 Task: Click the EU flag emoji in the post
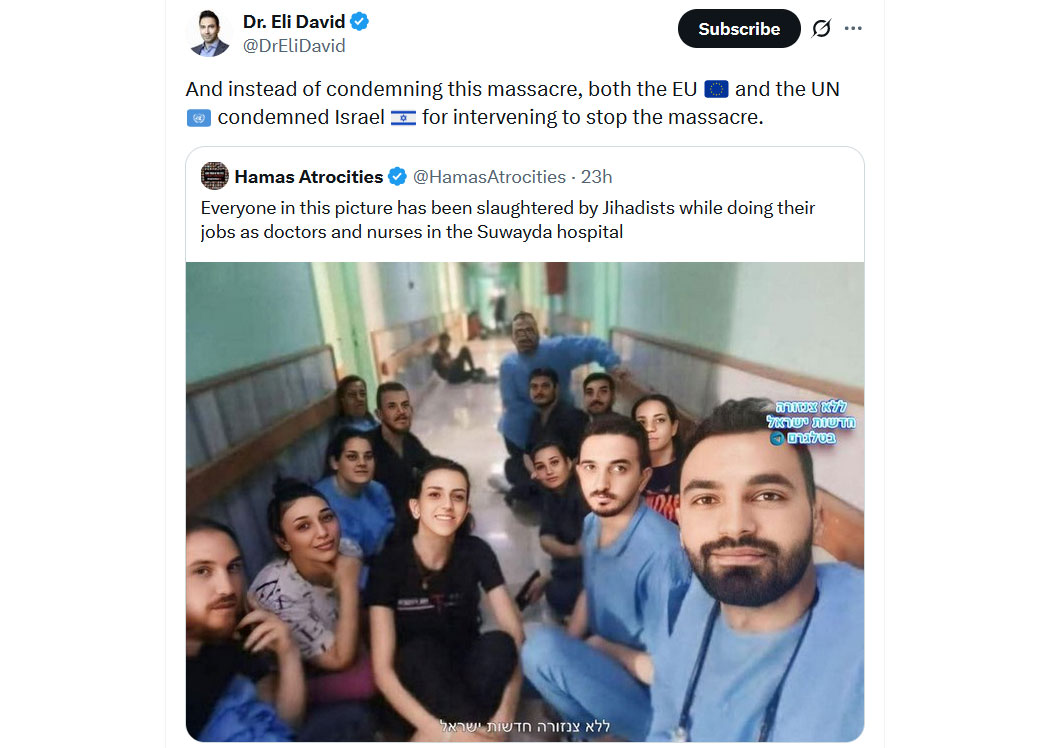717,89
